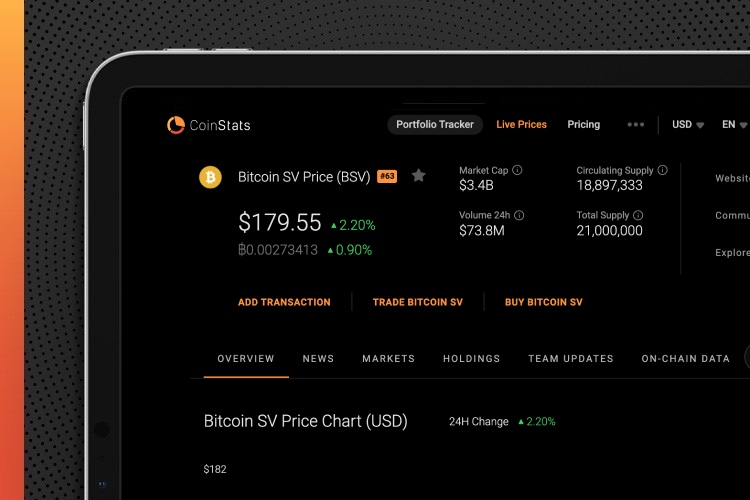This screenshot has width=750, height=500.
Task: Toggle the favorite star for Bitcoin SV
Action: click(x=419, y=176)
